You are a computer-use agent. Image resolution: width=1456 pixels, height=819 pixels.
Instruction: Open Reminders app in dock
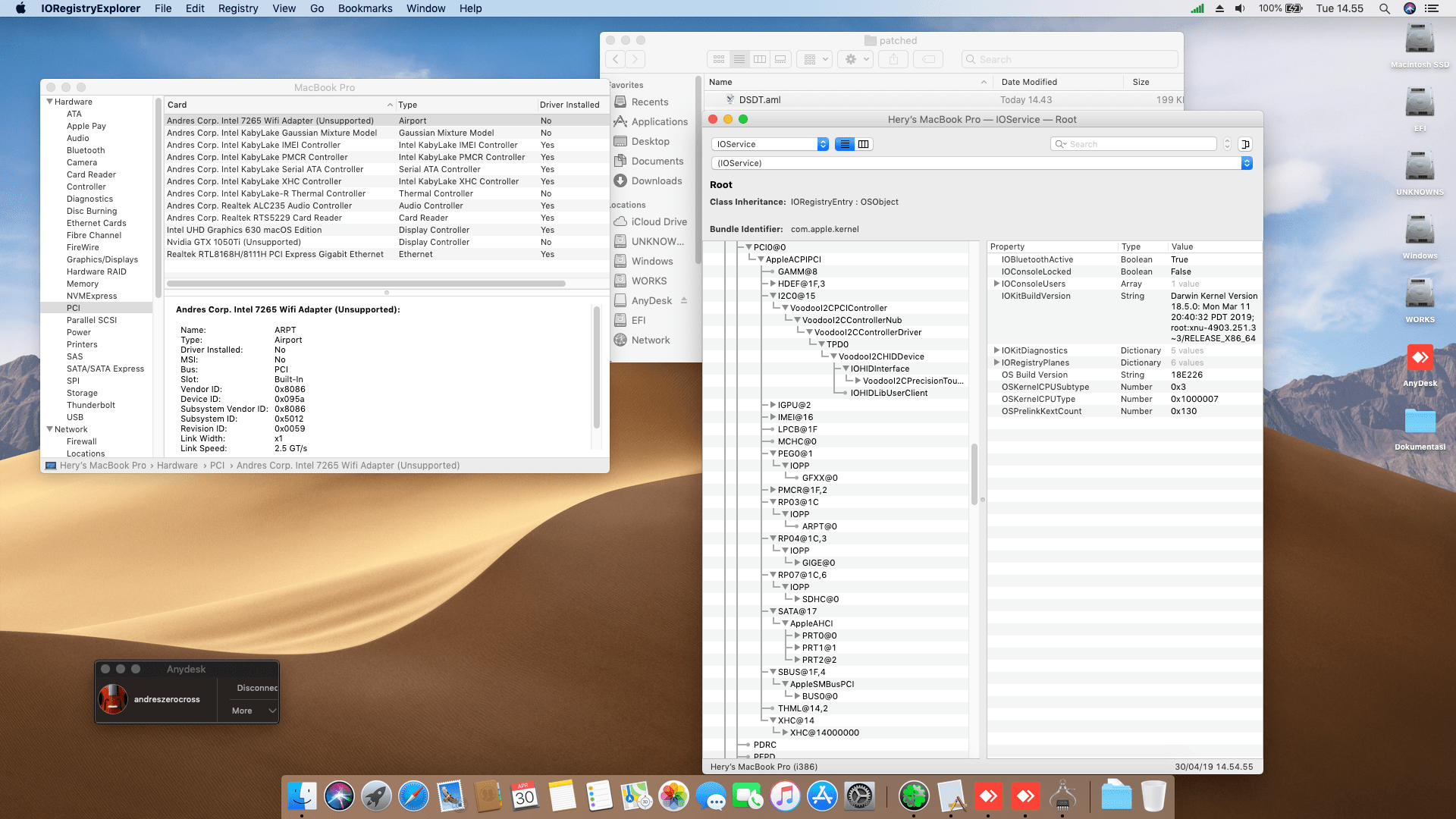click(599, 796)
